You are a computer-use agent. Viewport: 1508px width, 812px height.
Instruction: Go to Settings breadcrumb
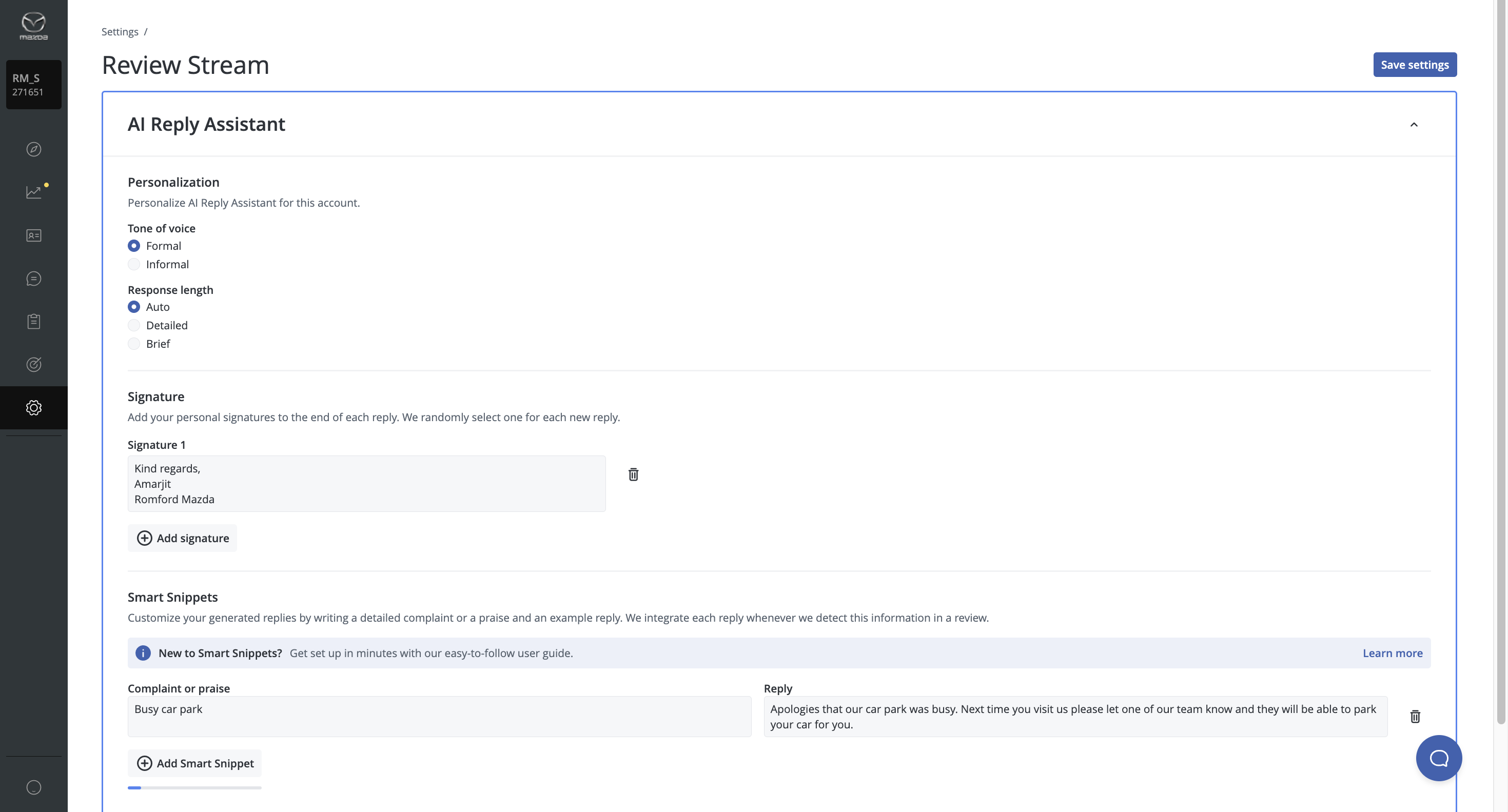[120, 32]
